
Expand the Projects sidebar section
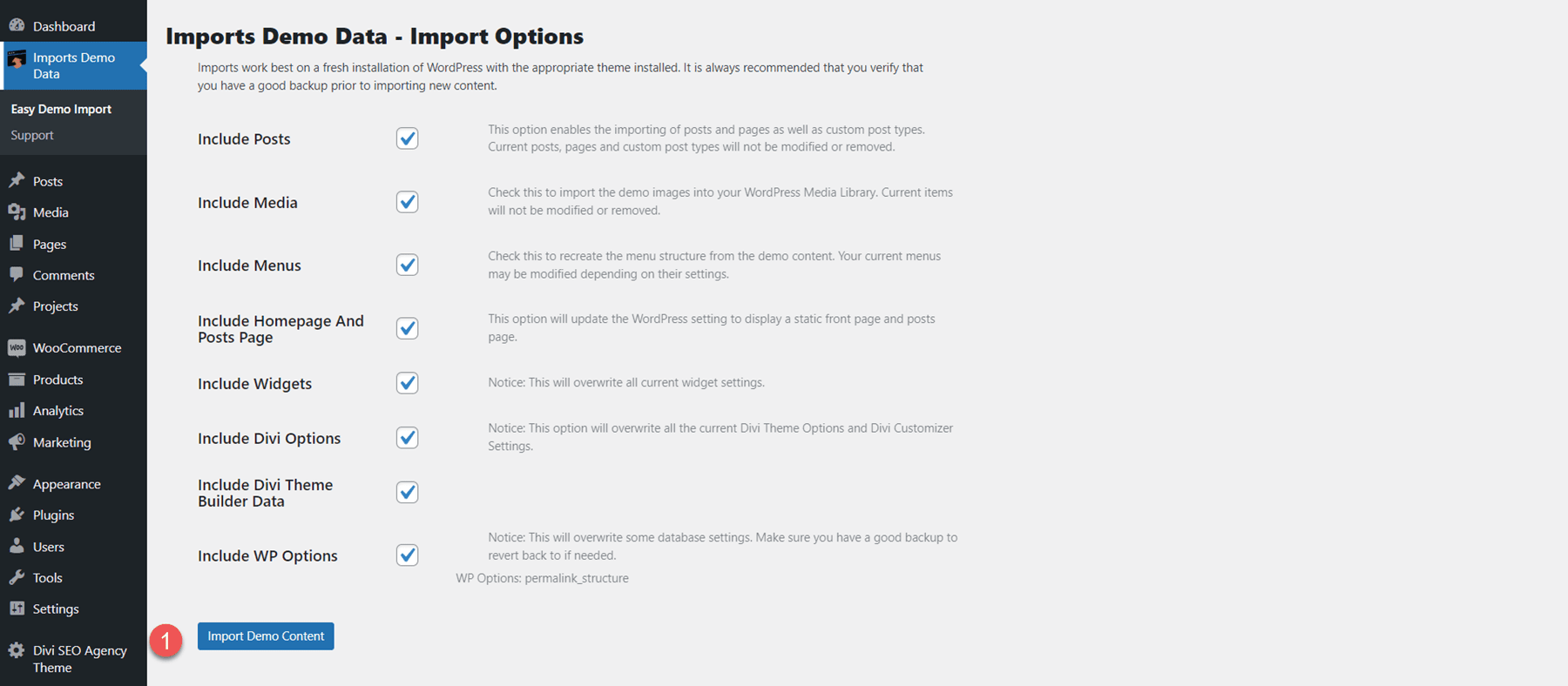55,306
